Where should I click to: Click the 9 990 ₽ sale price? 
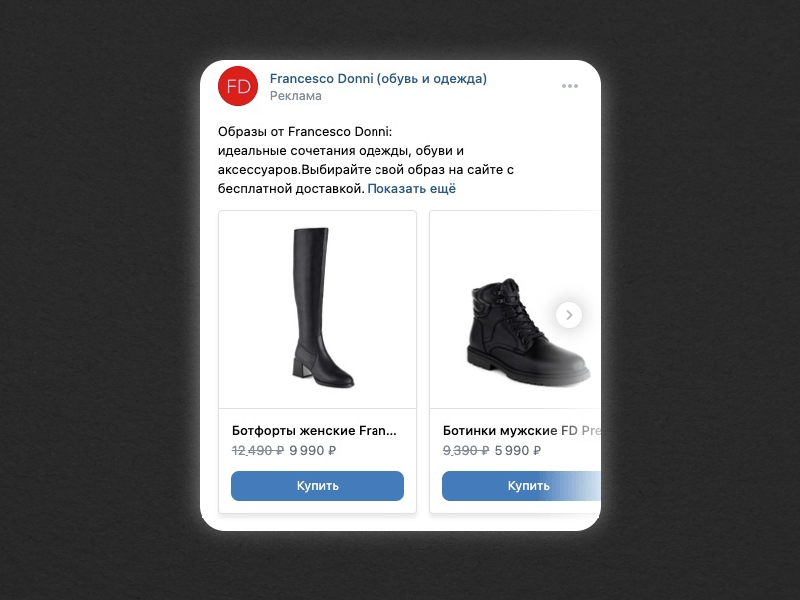pos(312,451)
